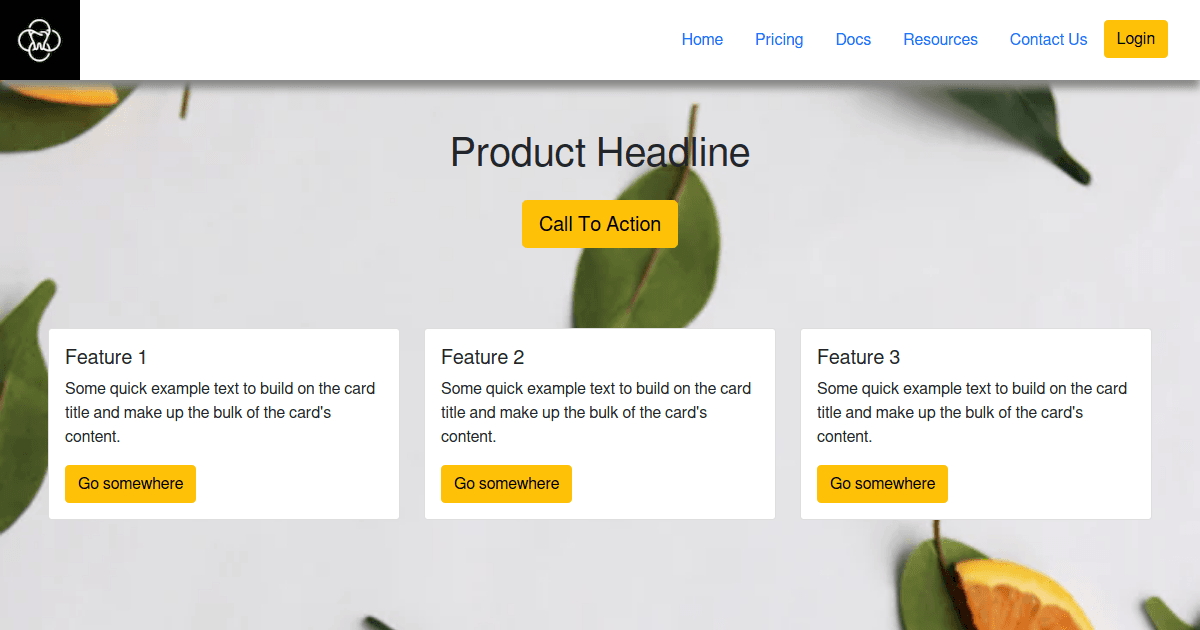
Task: Click the Call To Action button
Action: point(600,224)
